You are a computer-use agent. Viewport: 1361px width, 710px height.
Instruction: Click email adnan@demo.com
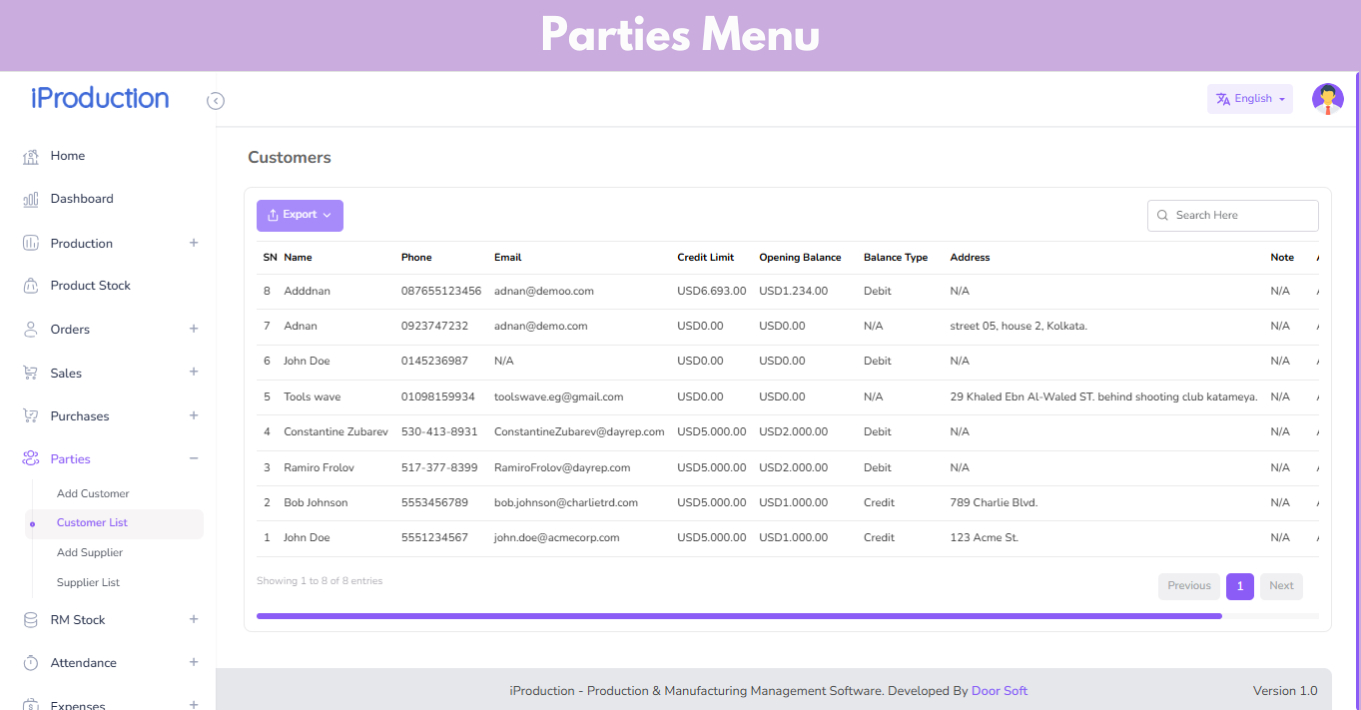click(x=541, y=326)
